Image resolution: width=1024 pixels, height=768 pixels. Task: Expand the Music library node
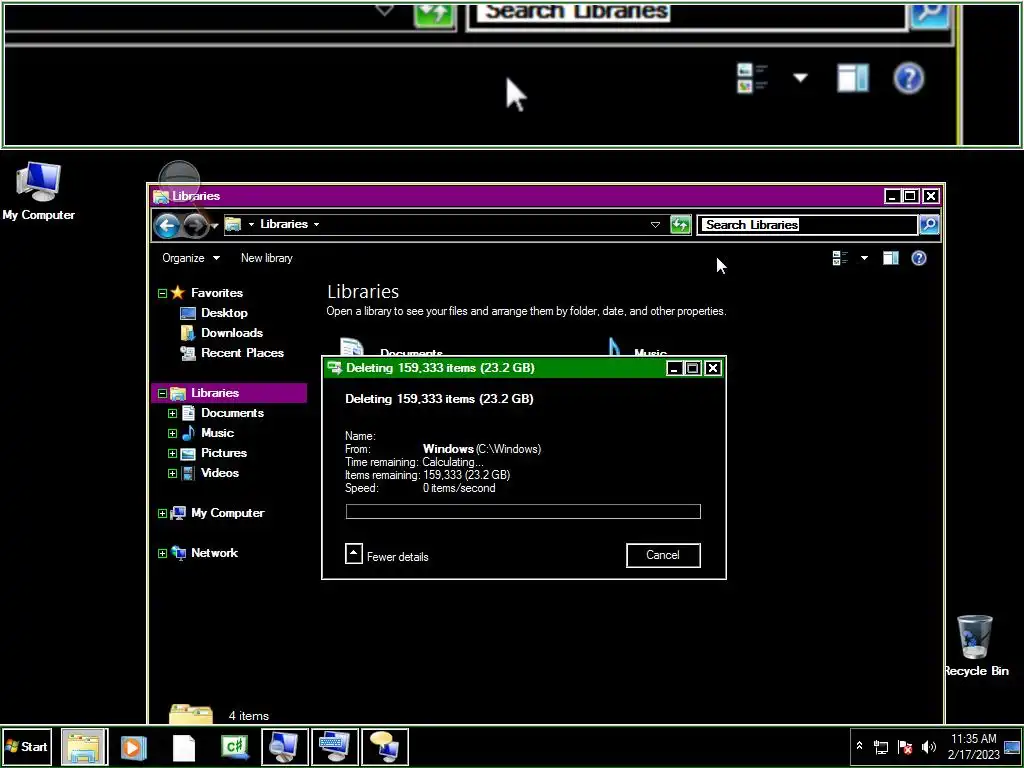172,434
